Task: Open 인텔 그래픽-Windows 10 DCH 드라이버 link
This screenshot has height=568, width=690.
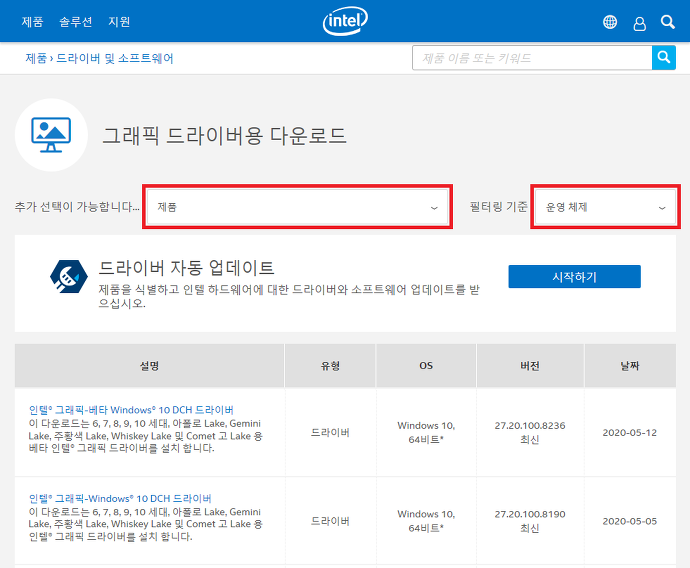Action: 120,498
